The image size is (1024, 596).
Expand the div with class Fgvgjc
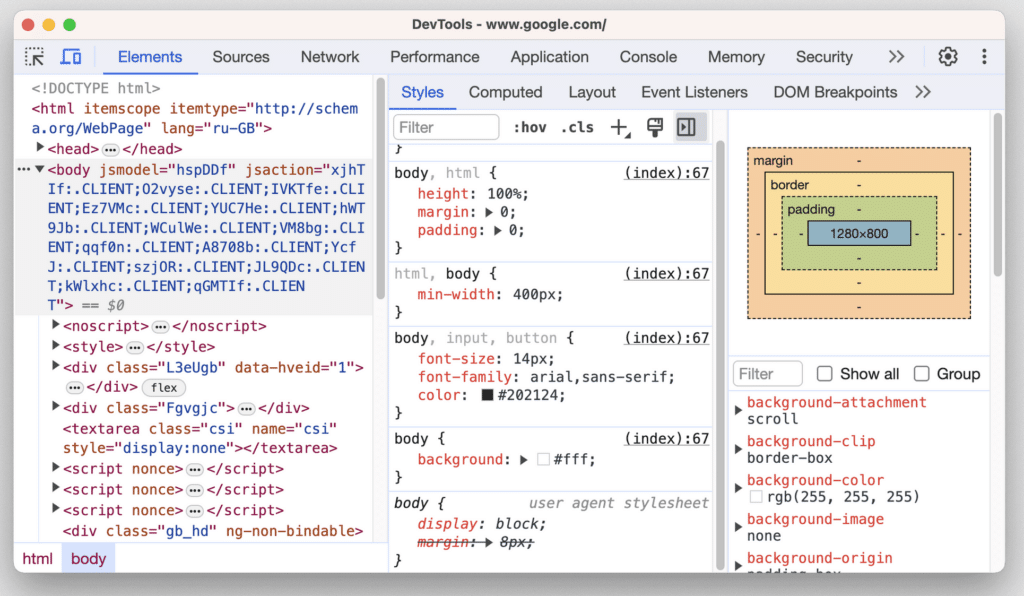(57, 407)
